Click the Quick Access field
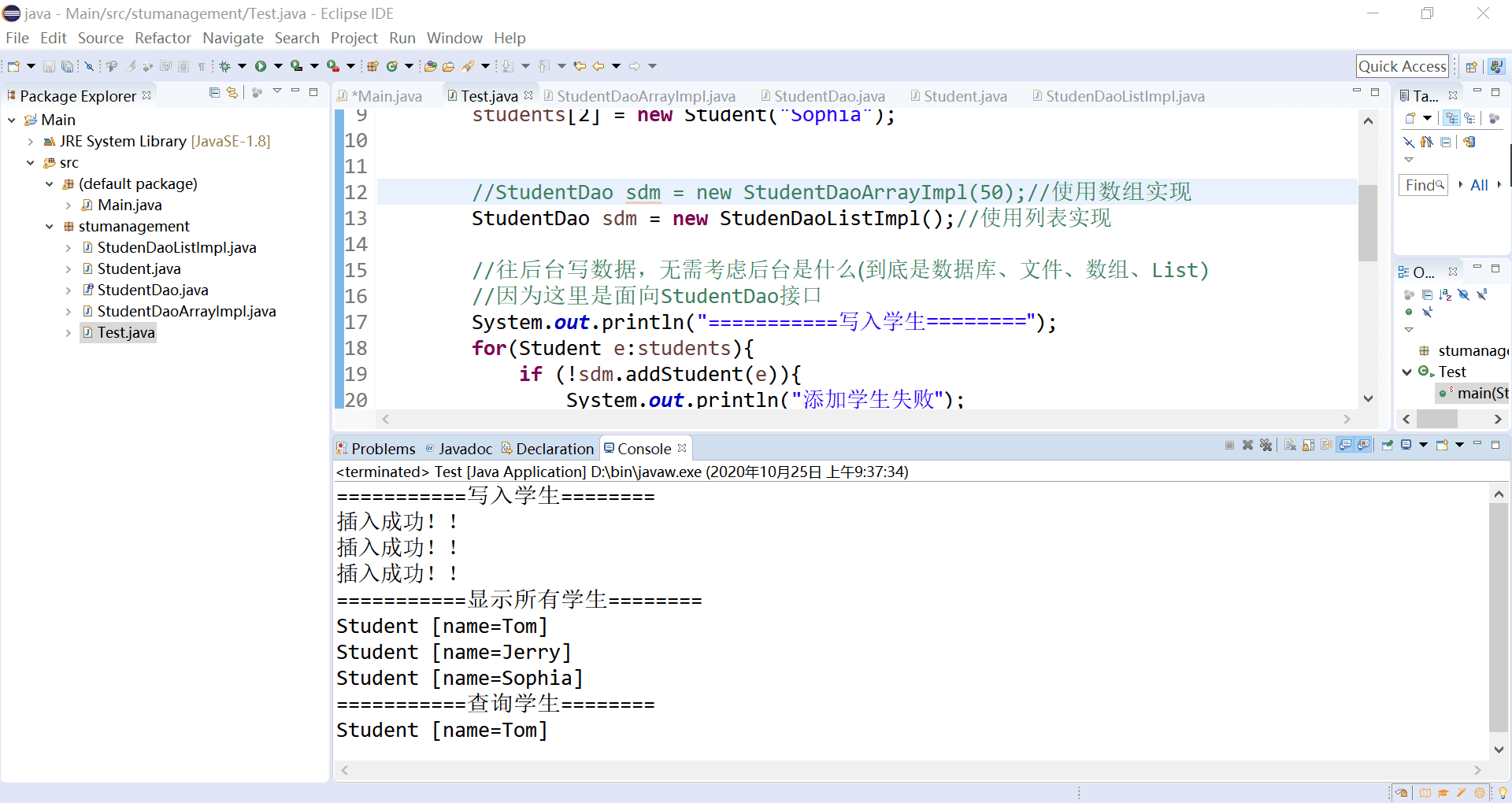The height and width of the screenshot is (803, 1512). point(1402,67)
